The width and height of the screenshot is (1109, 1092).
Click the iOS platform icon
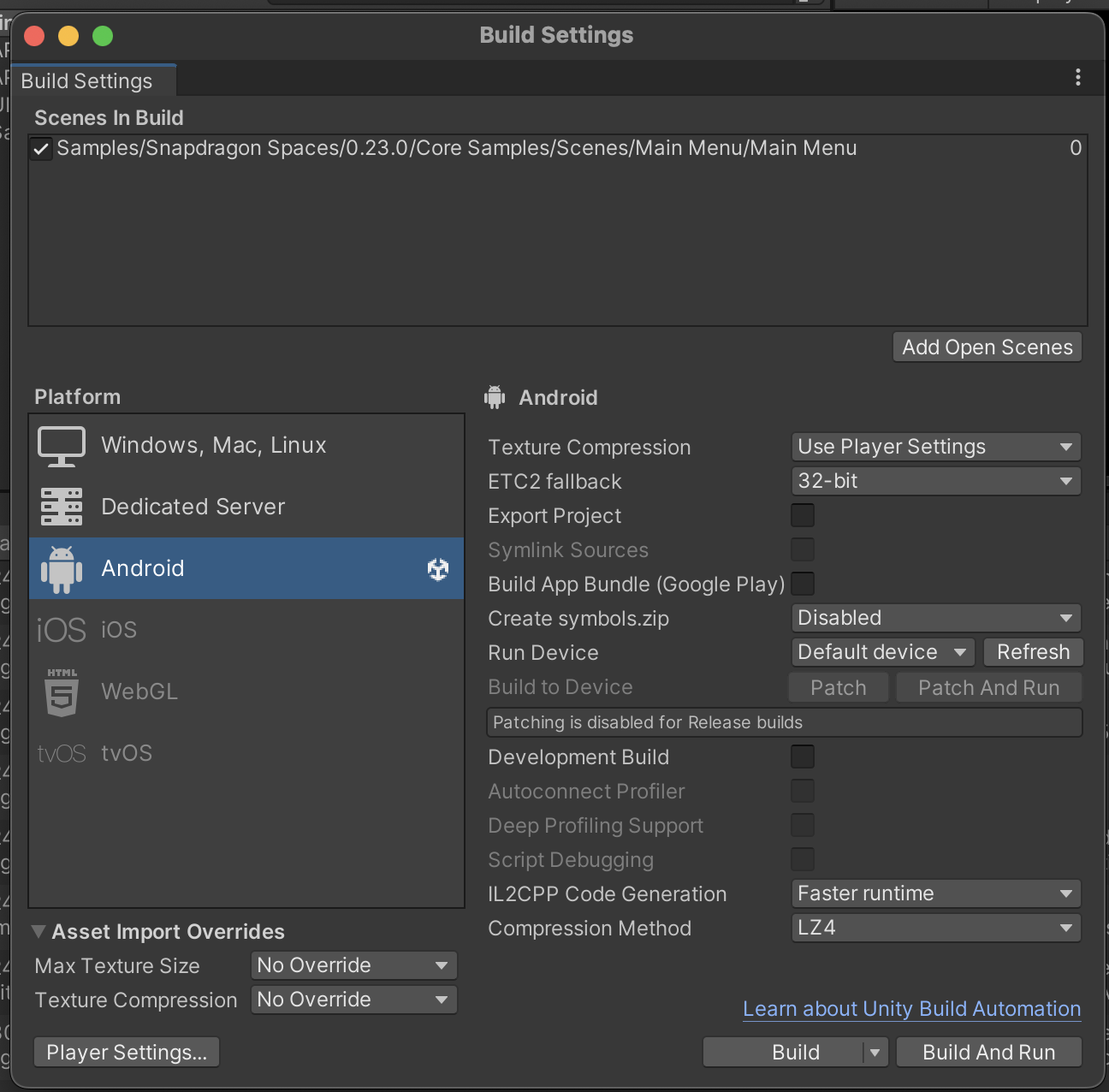point(62,631)
